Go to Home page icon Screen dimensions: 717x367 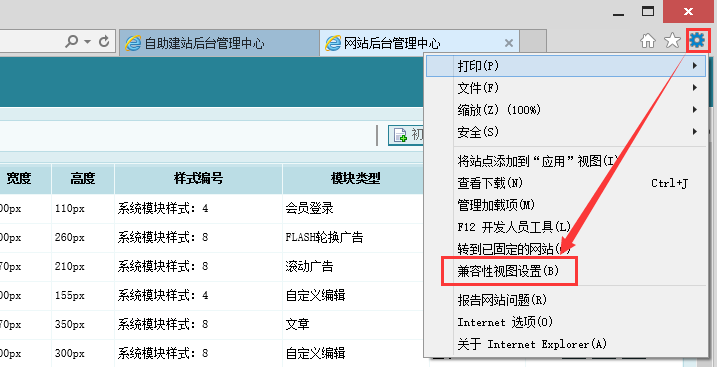(648, 41)
